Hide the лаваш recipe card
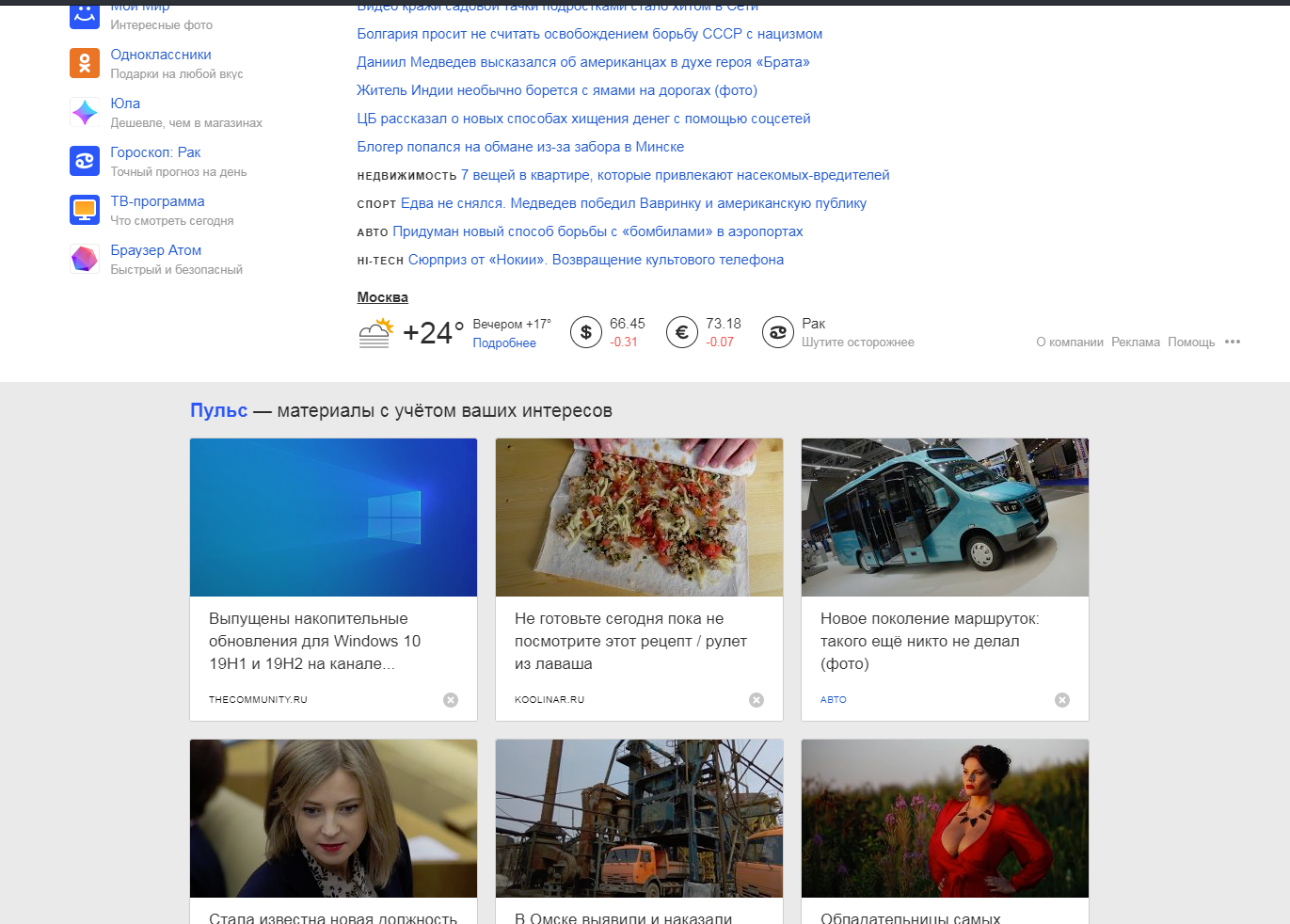This screenshot has width=1290, height=924. (x=756, y=700)
